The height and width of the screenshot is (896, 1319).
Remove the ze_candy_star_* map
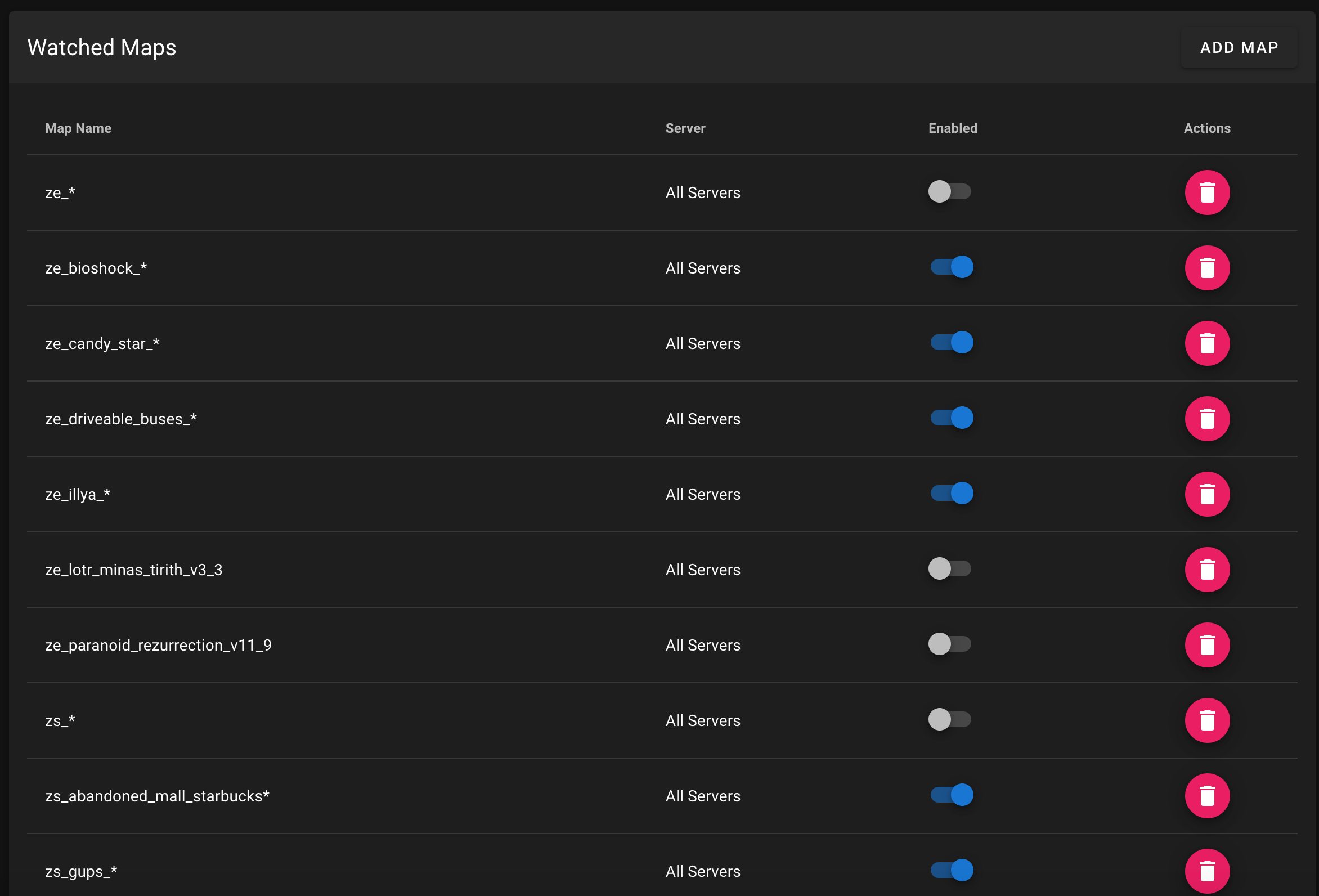pyautogui.click(x=1206, y=343)
